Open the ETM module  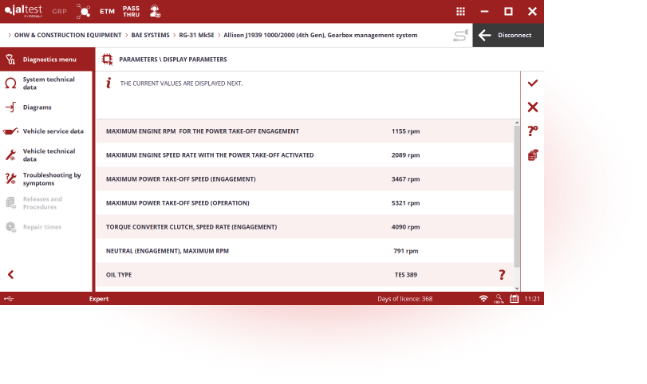tap(107, 12)
